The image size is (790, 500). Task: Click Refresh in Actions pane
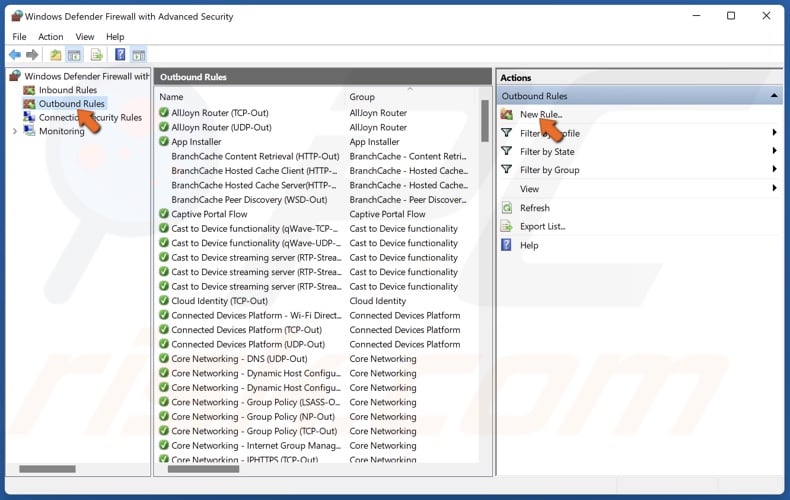point(535,208)
